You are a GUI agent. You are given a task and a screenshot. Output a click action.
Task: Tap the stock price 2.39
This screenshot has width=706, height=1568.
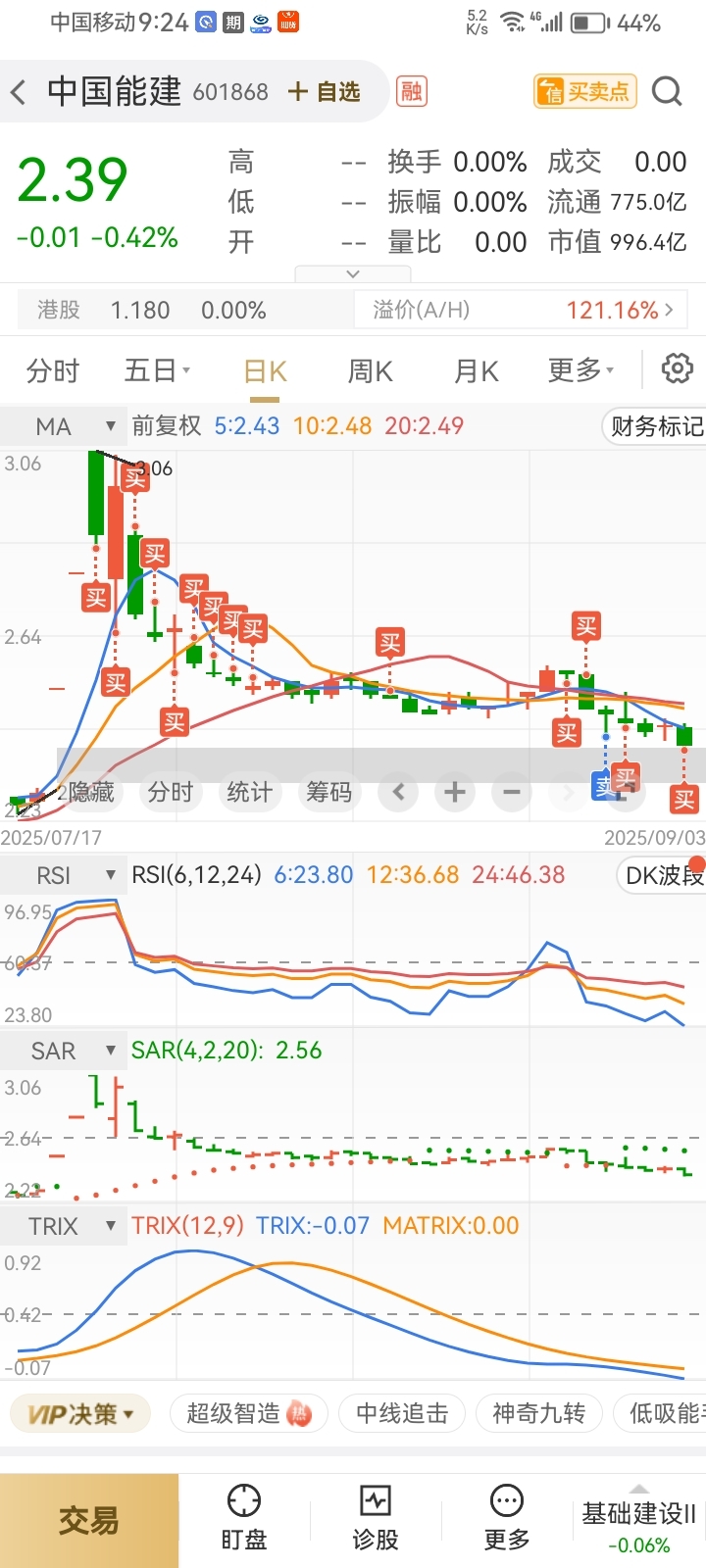tap(73, 180)
